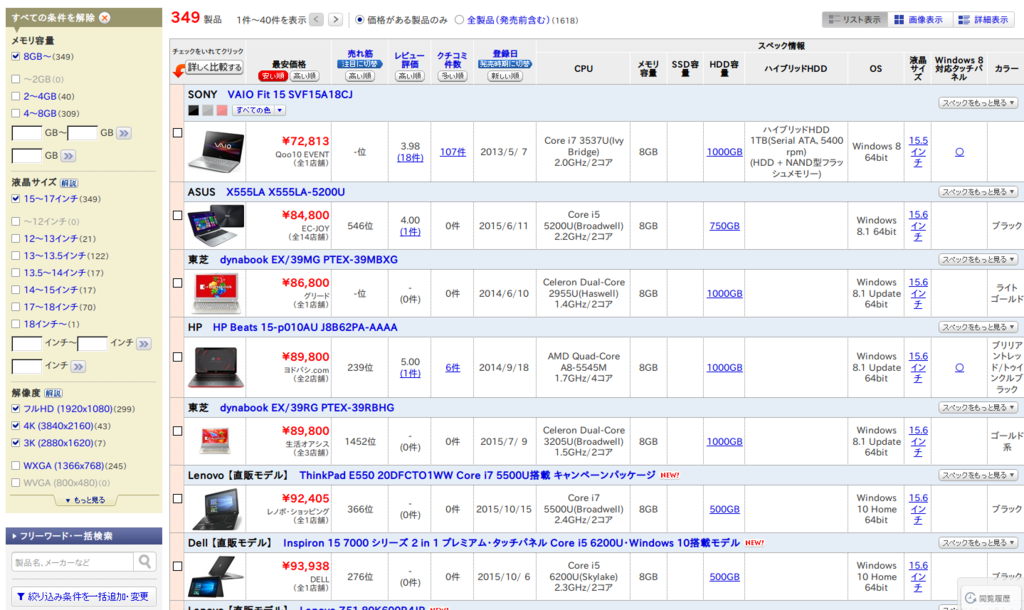The width and height of the screenshot is (1024, 610).
Task: Open HP Beats 15 red laptop thumbnail
Action: (216, 368)
